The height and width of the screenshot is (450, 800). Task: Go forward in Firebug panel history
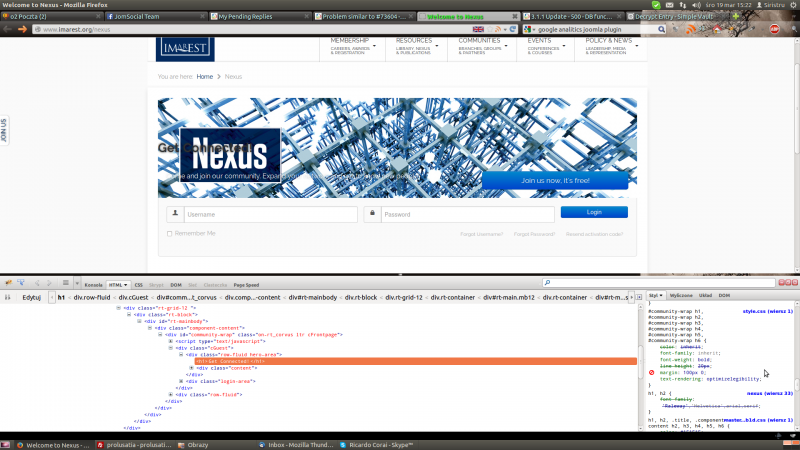click(x=49, y=283)
